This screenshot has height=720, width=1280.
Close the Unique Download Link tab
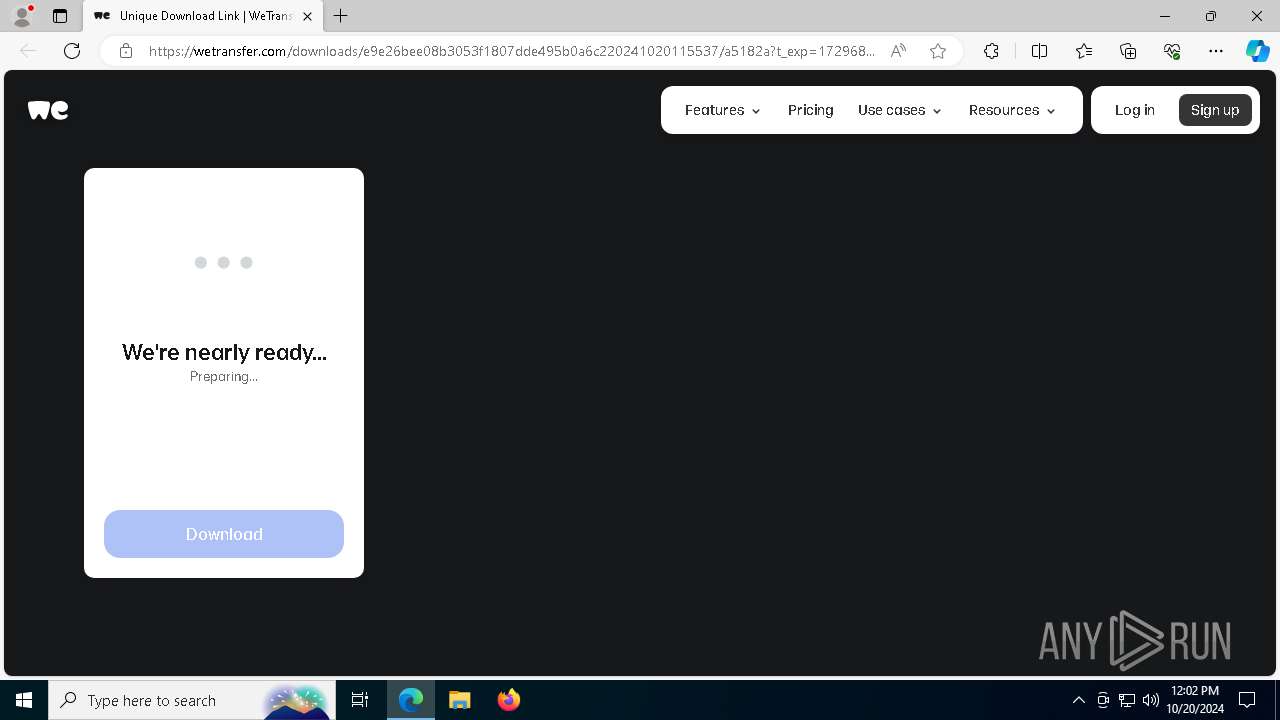(307, 16)
